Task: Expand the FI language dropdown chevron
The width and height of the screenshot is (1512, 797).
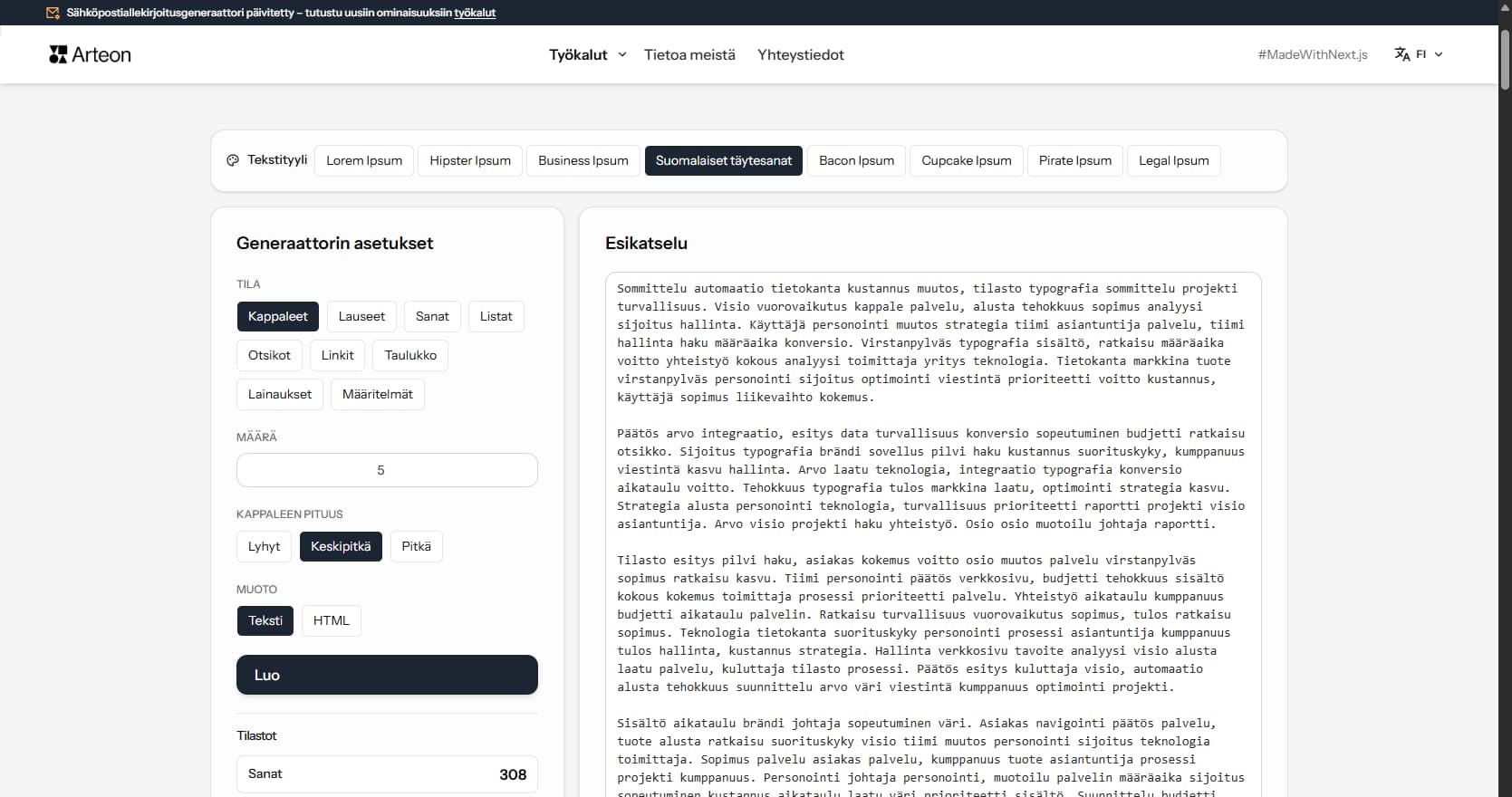Action: click(x=1439, y=54)
